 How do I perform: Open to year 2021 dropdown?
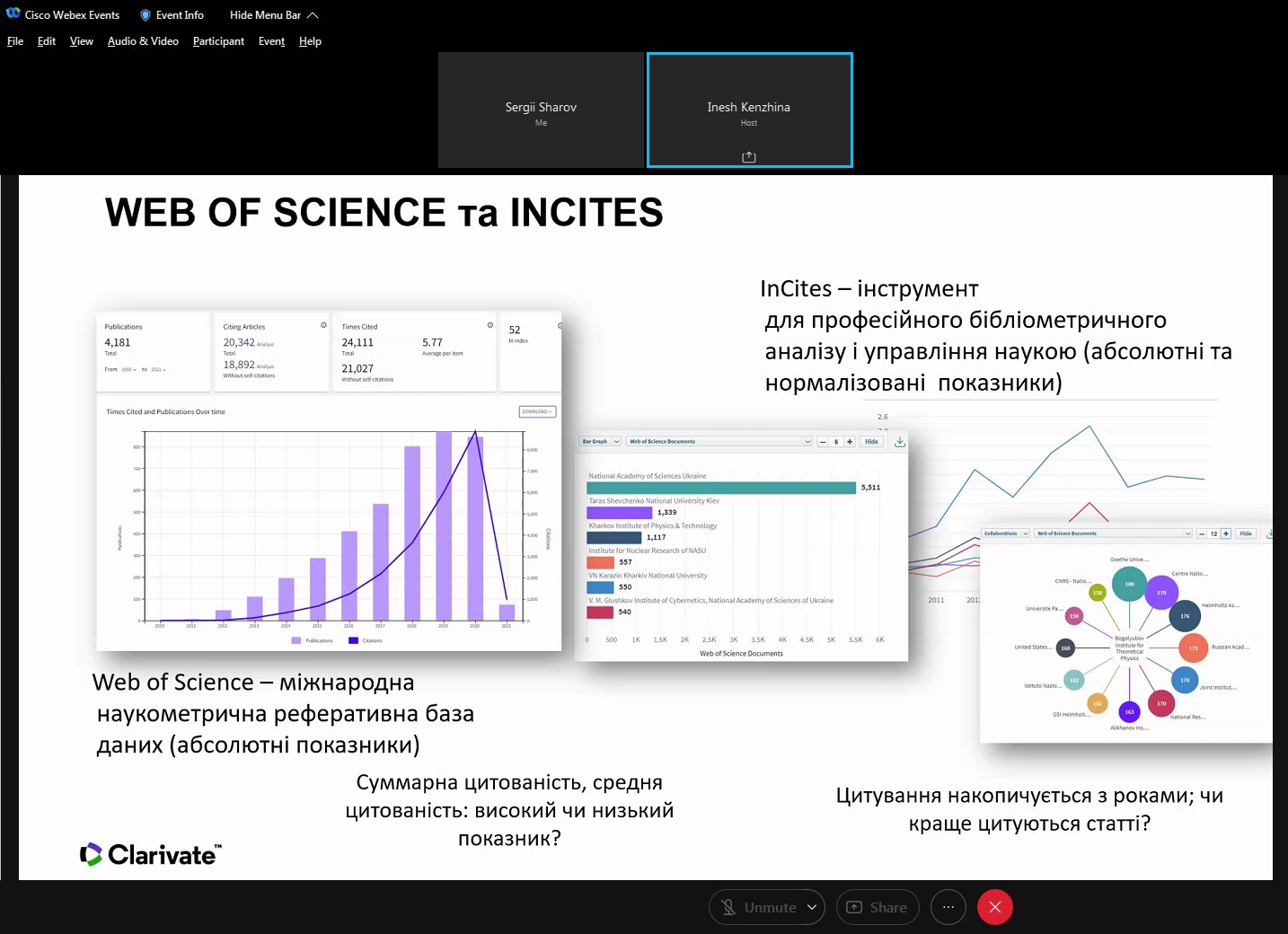pyautogui.click(x=158, y=369)
